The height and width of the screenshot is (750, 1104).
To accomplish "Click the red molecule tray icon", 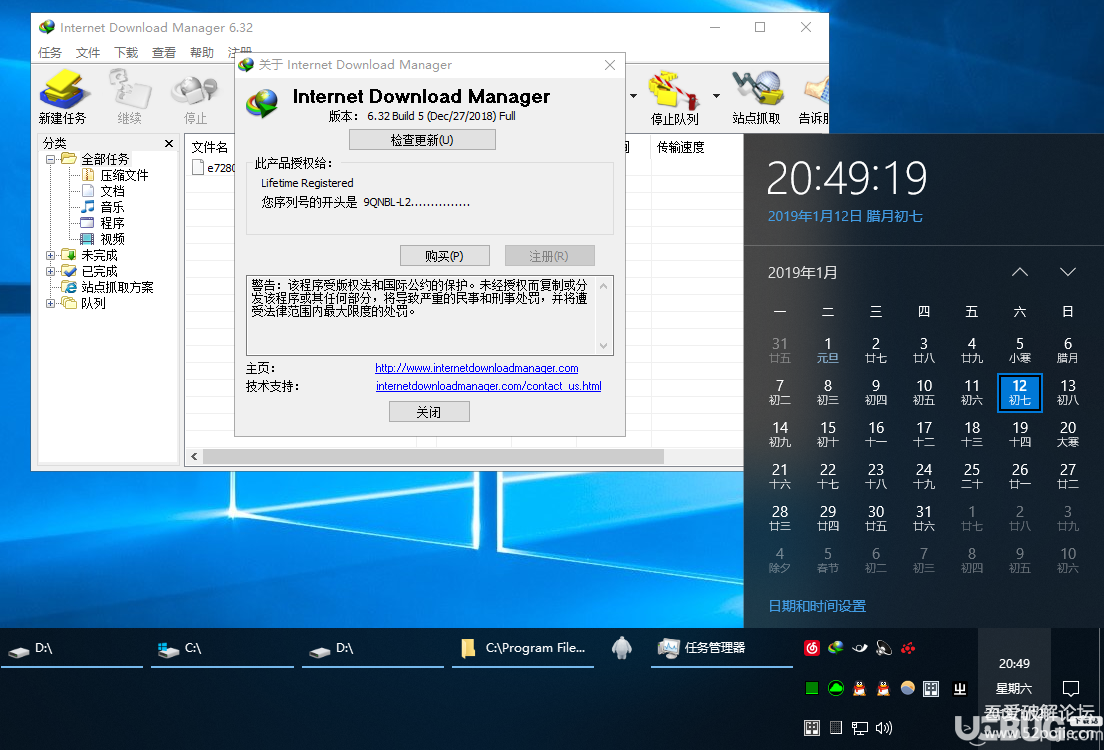I will [x=908, y=648].
